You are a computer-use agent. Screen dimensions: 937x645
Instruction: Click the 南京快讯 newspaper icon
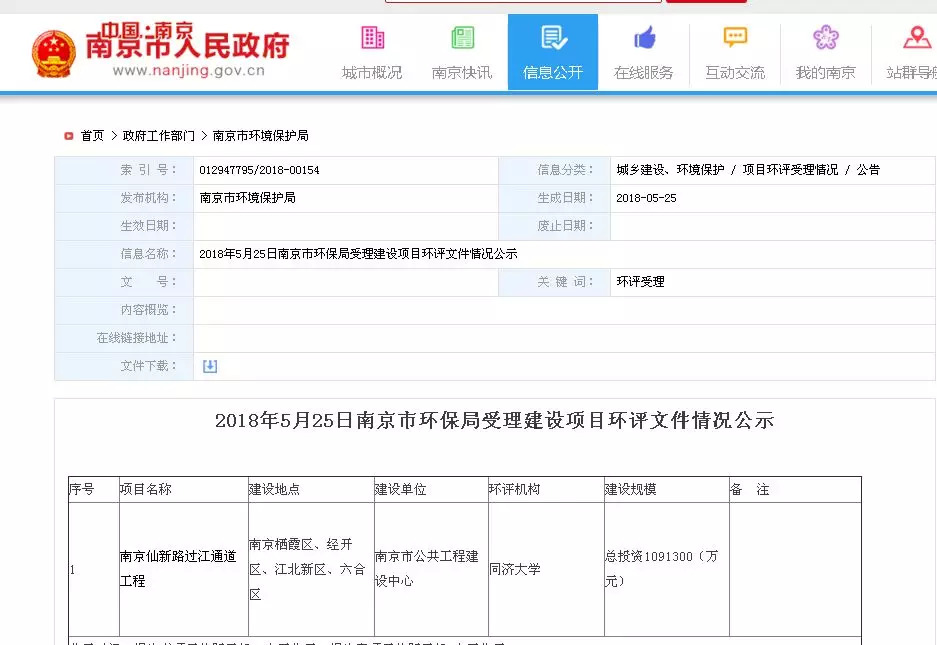tap(463, 38)
